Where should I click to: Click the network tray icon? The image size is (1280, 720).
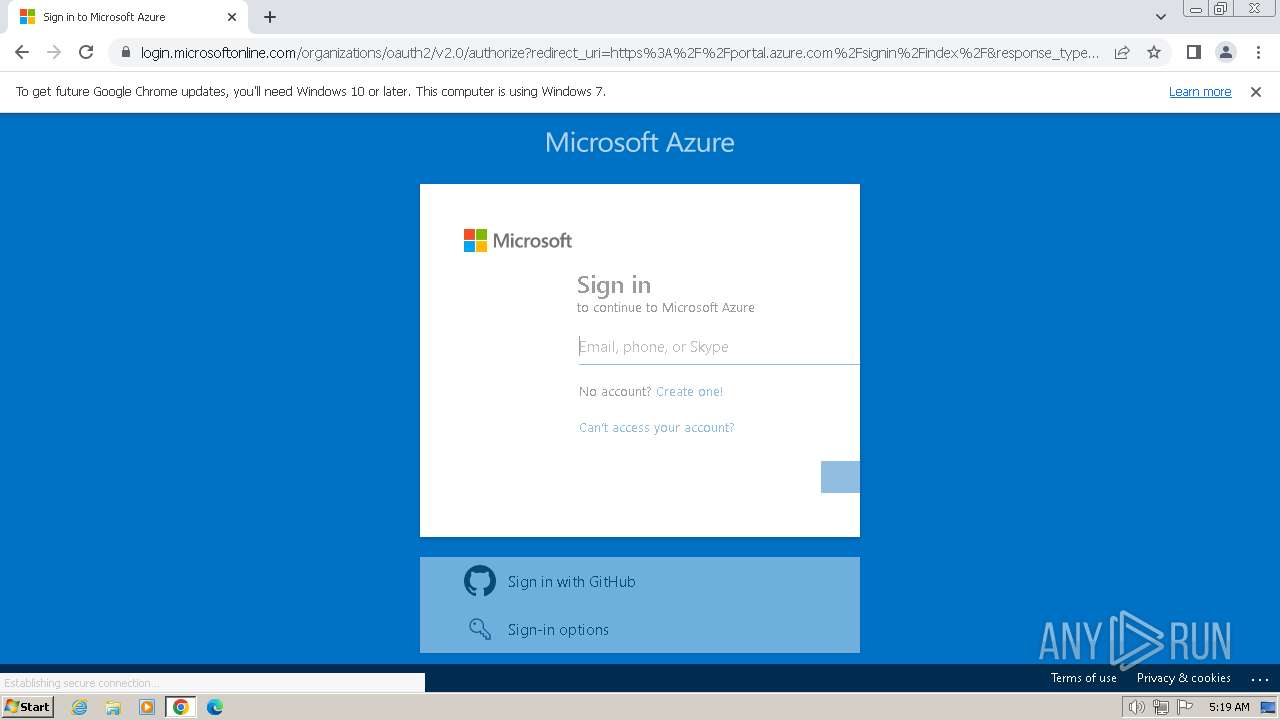pos(1160,707)
